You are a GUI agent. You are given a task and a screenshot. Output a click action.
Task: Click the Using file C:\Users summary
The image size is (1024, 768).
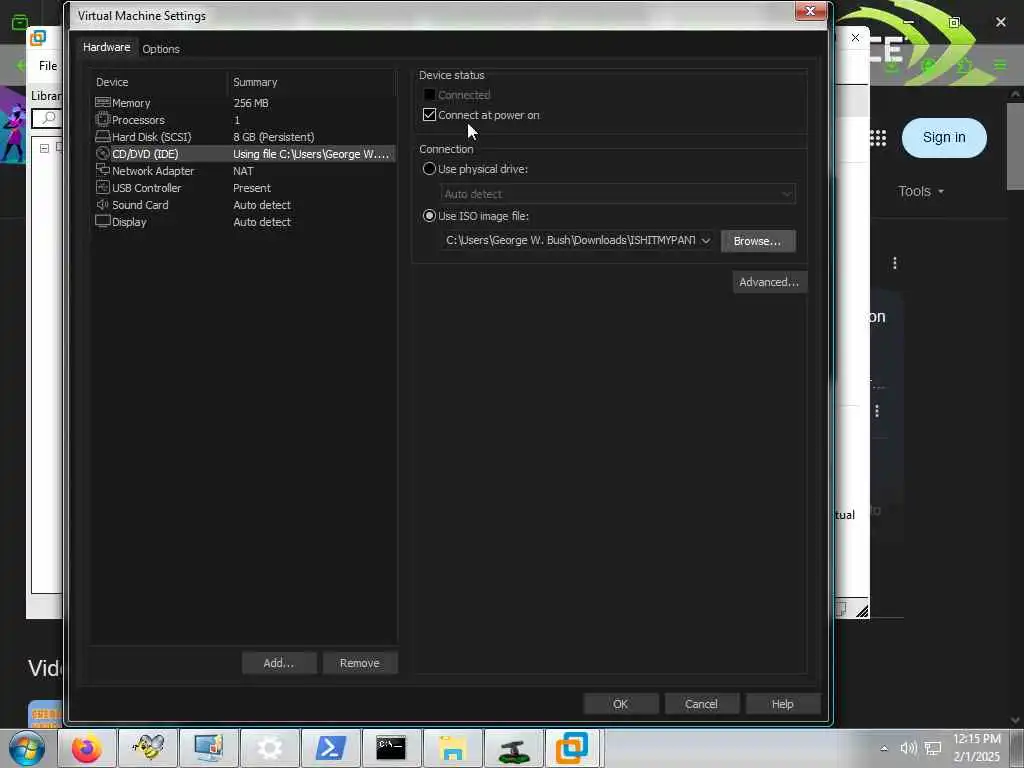pos(311,154)
